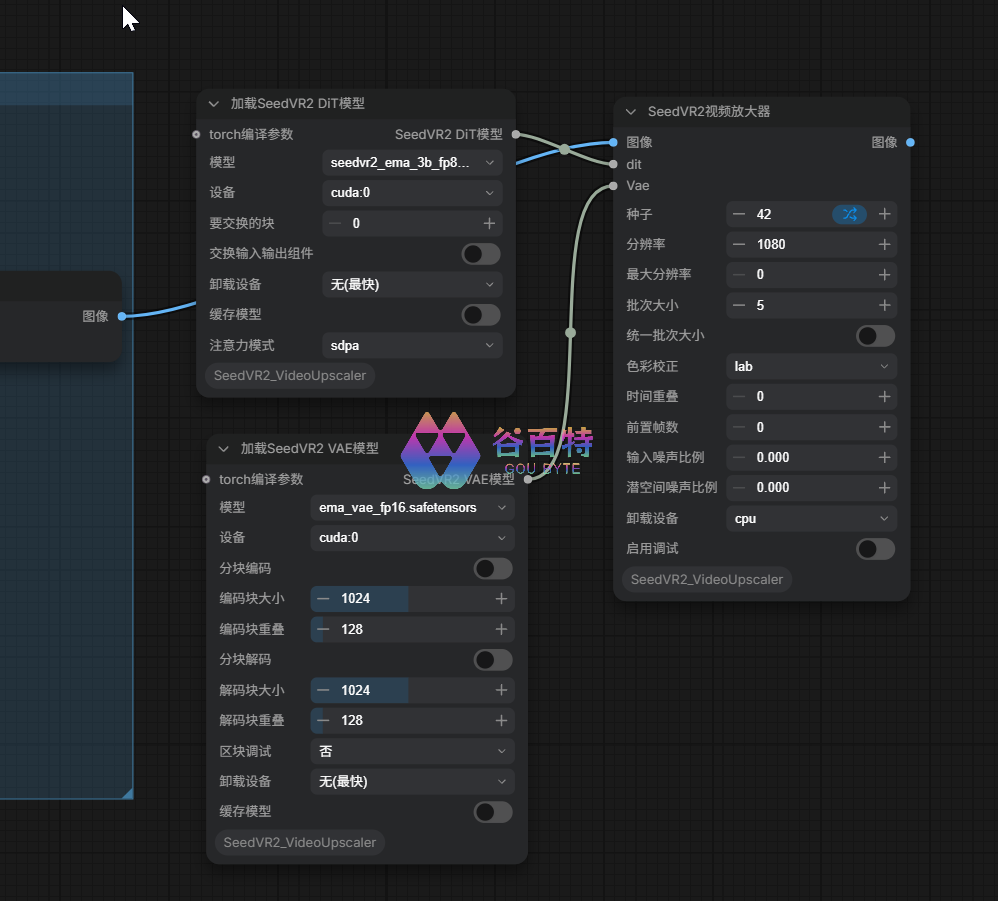Screen dimensions: 998x901
Task: Click upscaler 图像 output socket
Action: point(910,143)
